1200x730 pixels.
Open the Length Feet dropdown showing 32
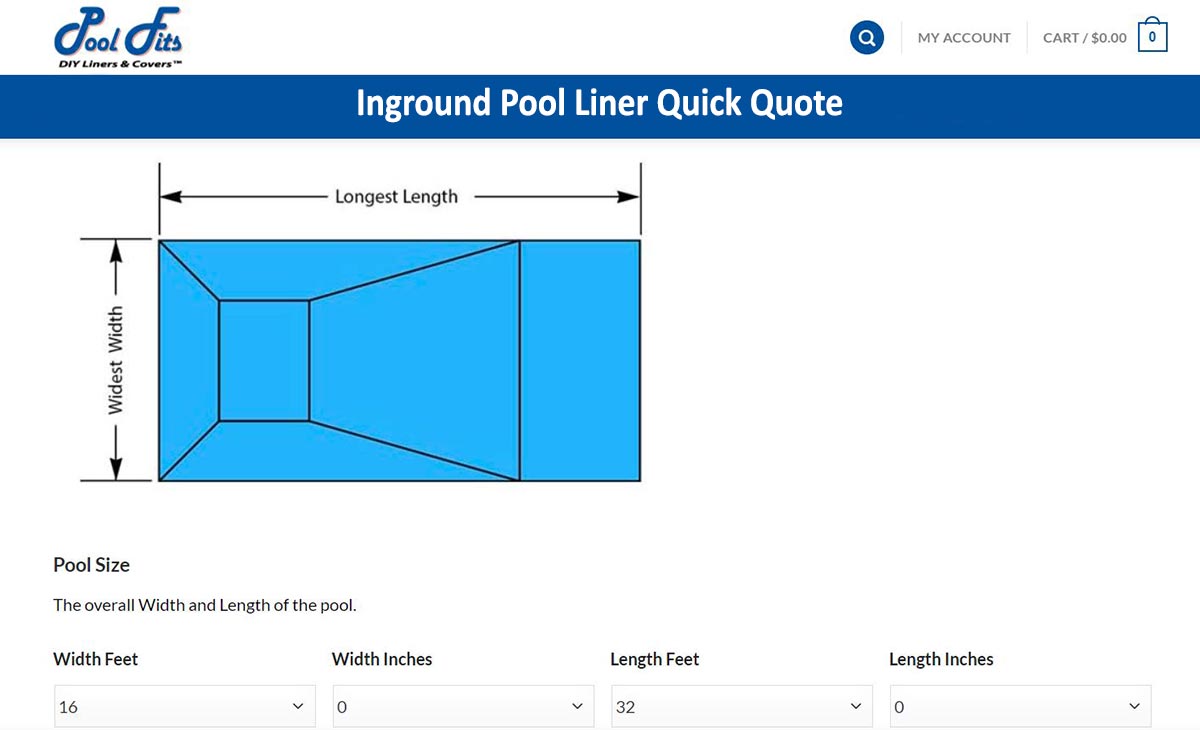point(742,705)
